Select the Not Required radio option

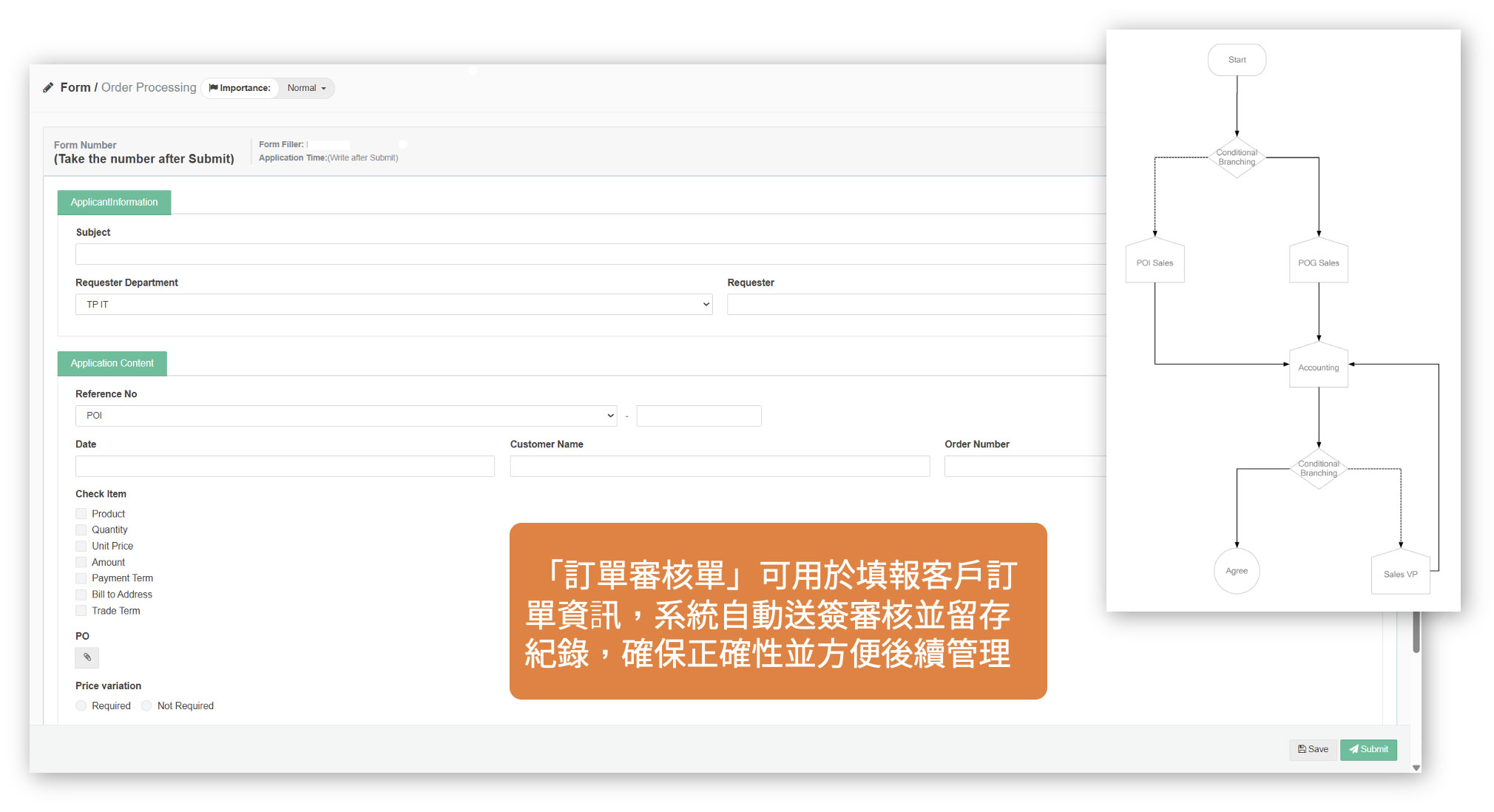[x=146, y=706]
